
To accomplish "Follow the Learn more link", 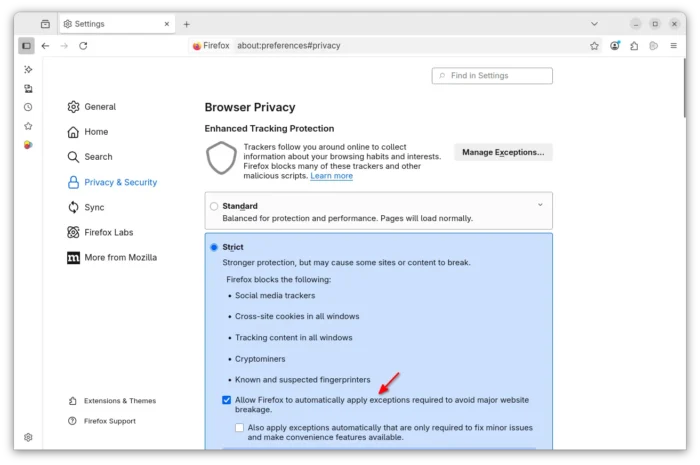I will pos(331,176).
